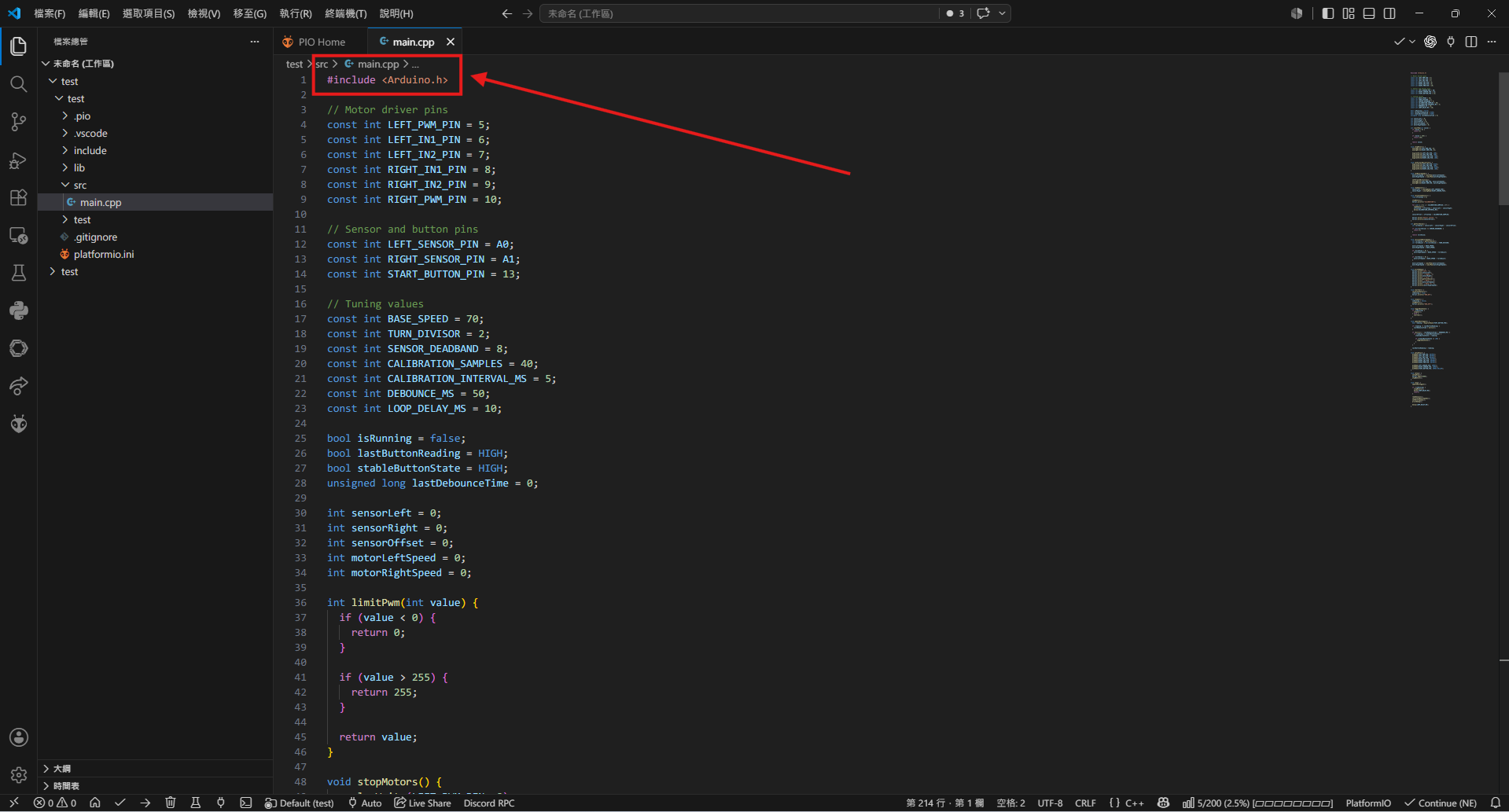This screenshot has height=812, width=1509.
Task: Click the PlatformIO Serial Monitor plug icon
Action: click(x=221, y=803)
